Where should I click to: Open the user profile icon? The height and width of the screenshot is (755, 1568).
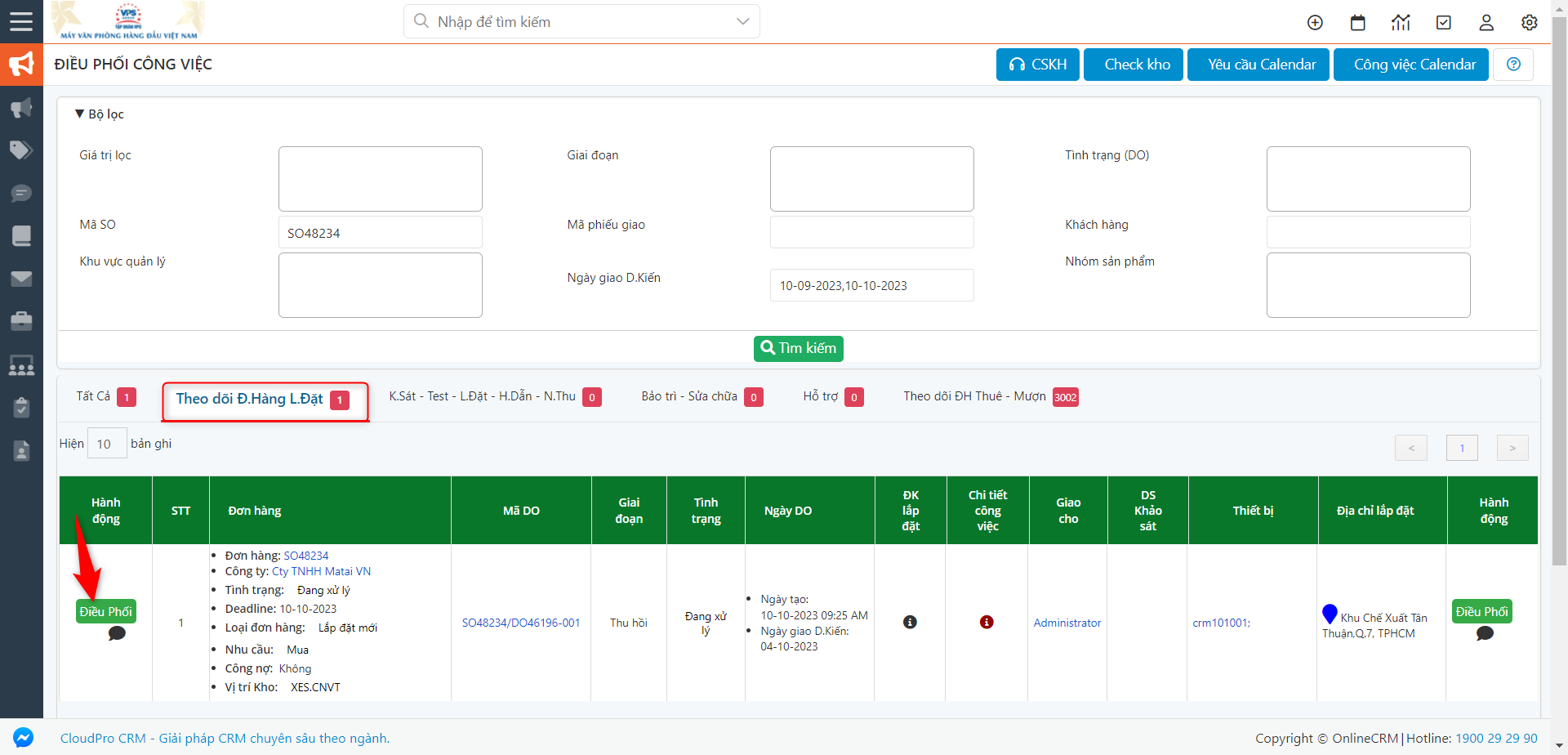pyautogui.click(x=1486, y=23)
